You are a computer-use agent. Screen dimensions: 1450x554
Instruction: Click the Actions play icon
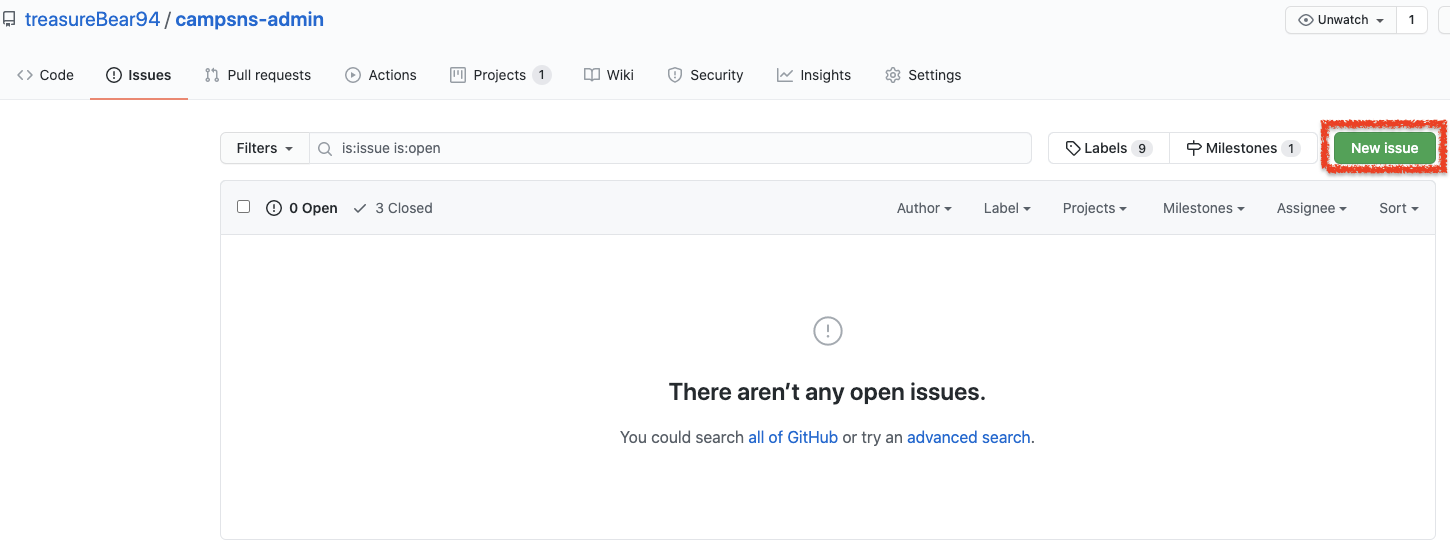coord(353,75)
